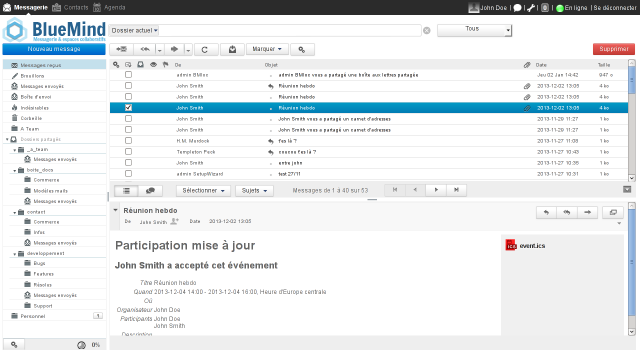The height and width of the screenshot is (360, 640).
Task: Open folder actions gear at sidebar bottom
Action: (x=14, y=345)
